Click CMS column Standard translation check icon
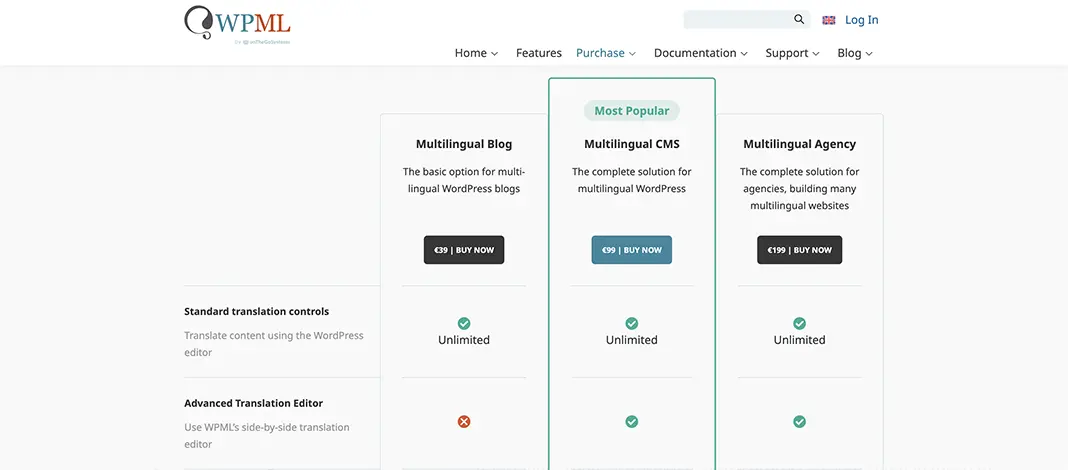1068x470 pixels. [631, 323]
